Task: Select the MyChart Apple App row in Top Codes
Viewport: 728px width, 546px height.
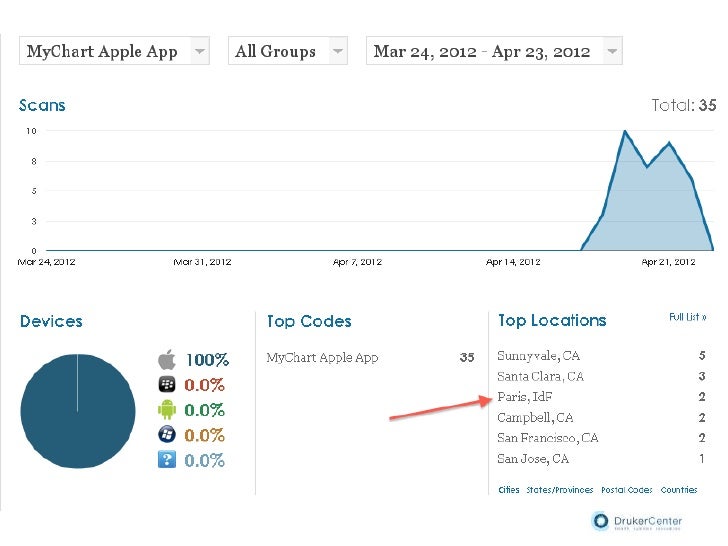Action: coord(370,358)
